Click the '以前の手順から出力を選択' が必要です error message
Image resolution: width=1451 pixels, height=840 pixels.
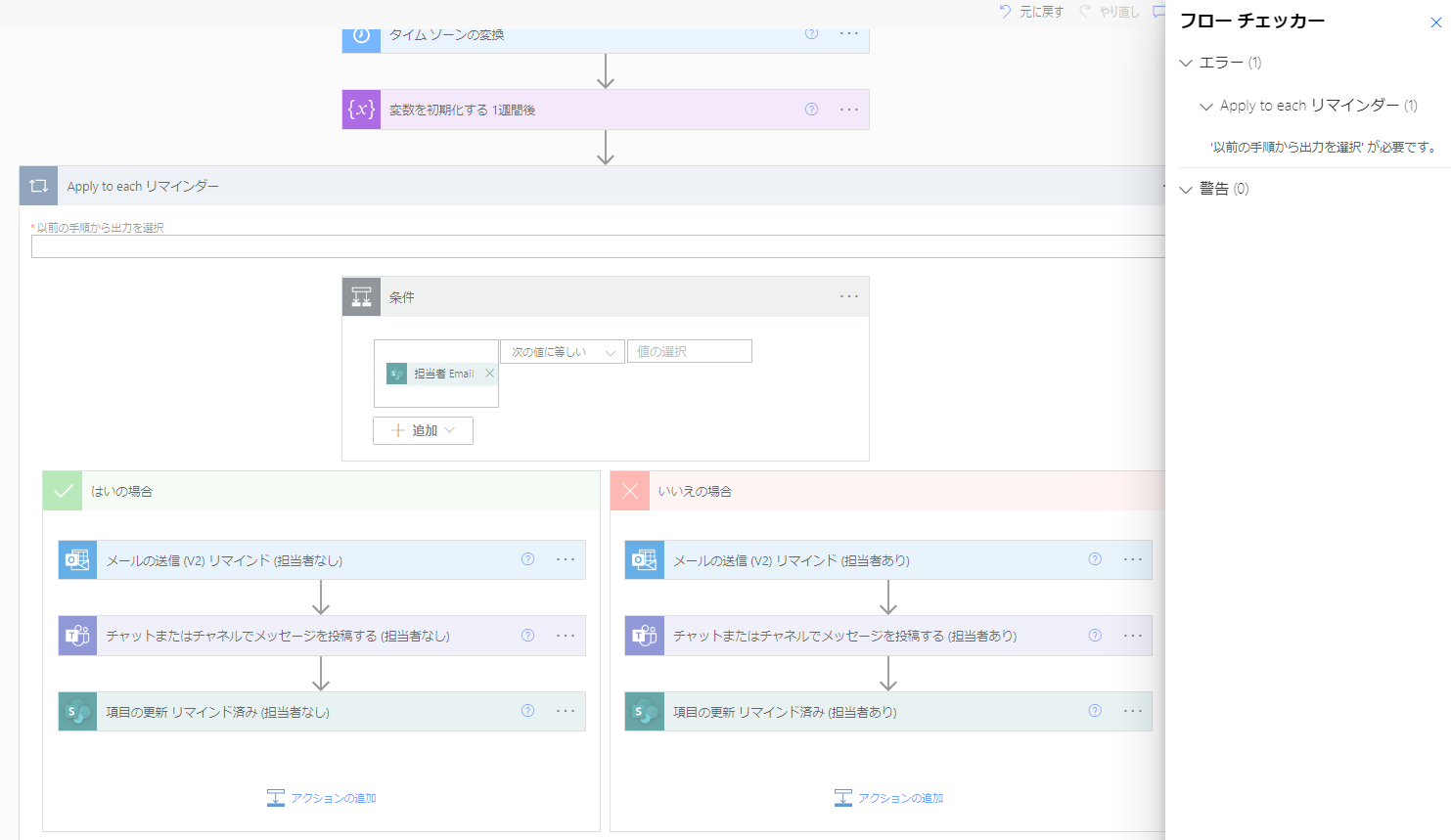(x=1325, y=147)
